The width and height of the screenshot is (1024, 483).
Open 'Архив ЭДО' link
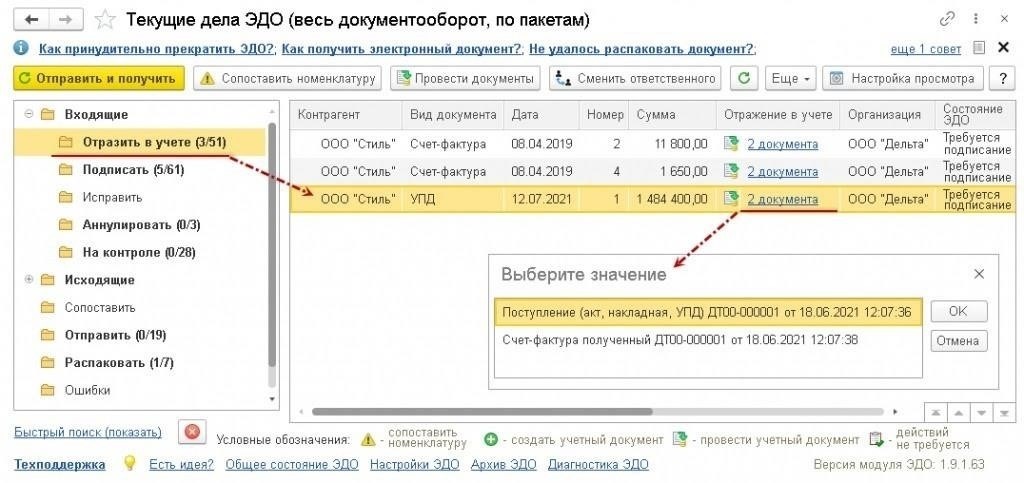click(x=503, y=464)
